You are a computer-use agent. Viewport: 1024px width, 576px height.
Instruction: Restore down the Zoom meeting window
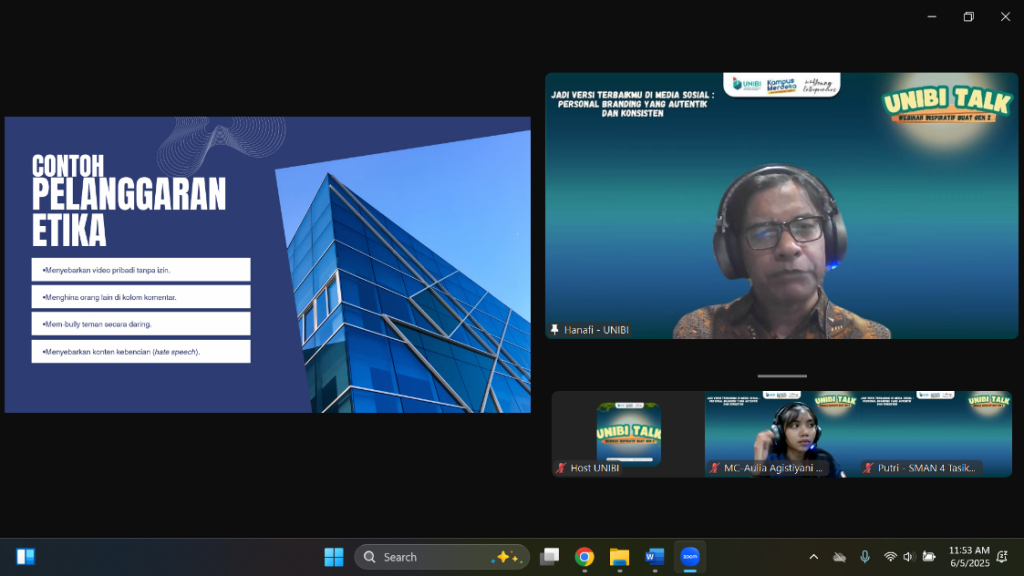(968, 17)
